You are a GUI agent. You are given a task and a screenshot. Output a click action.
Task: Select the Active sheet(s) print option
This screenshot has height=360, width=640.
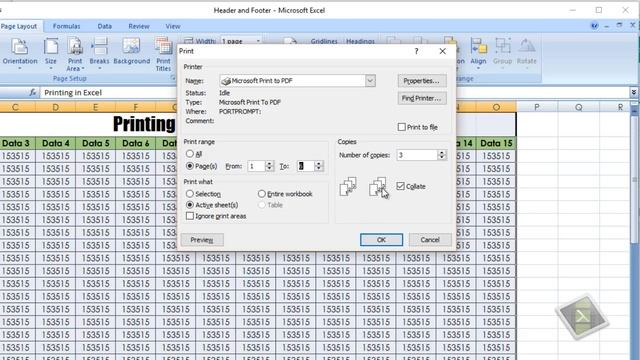click(x=190, y=205)
